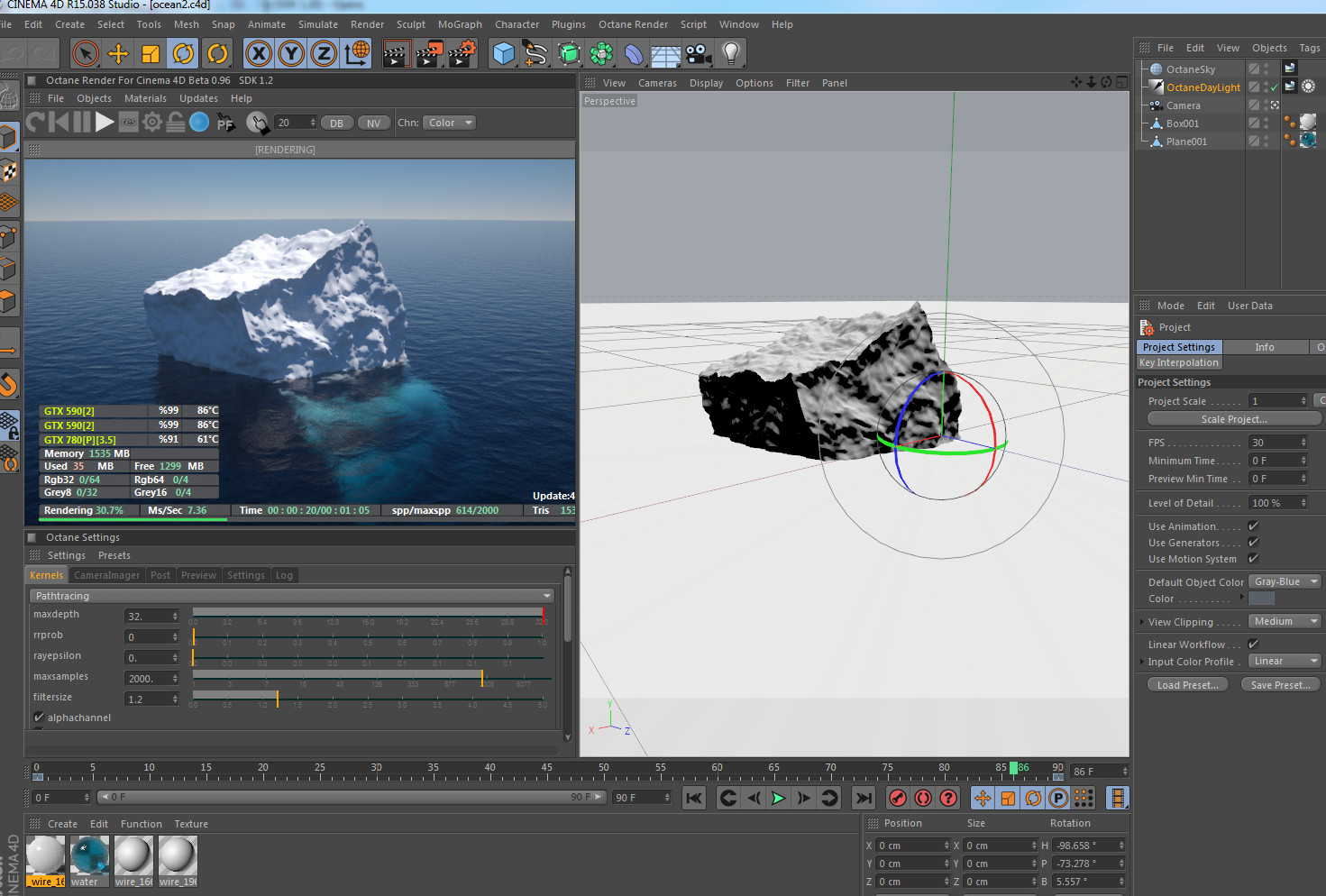Uncheck the Linear Workflow checkbox
The width and height of the screenshot is (1326, 896).
point(1253,645)
